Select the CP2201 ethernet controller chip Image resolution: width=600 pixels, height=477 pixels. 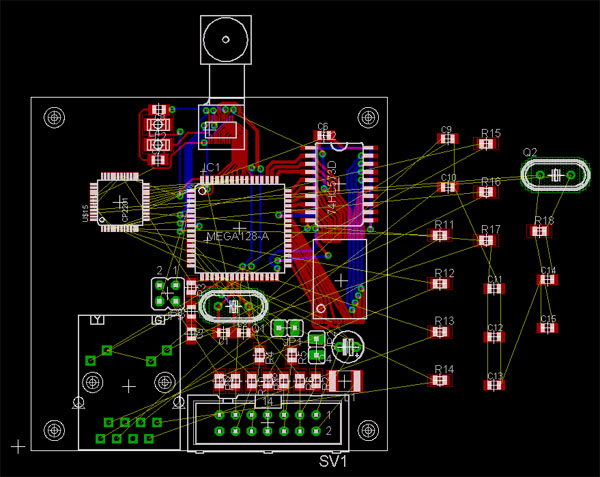pos(120,202)
